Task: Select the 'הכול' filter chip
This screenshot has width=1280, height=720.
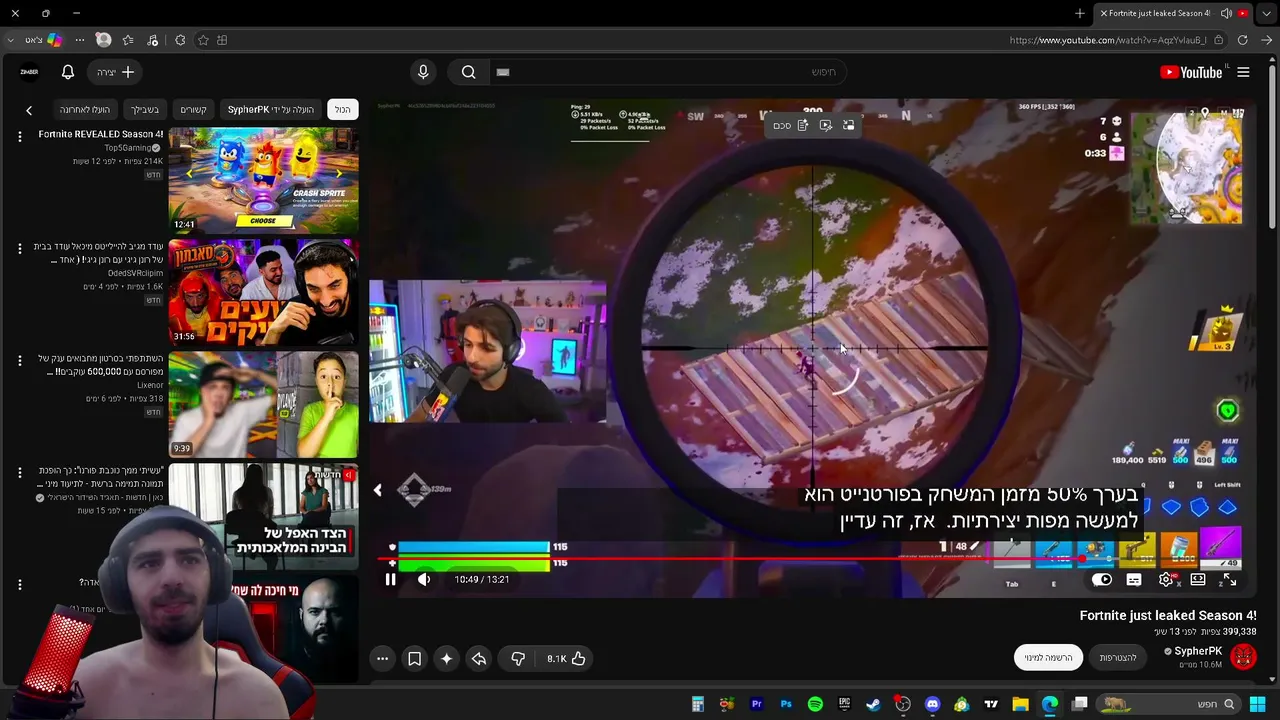Action: pyautogui.click(x=342, y=109)
